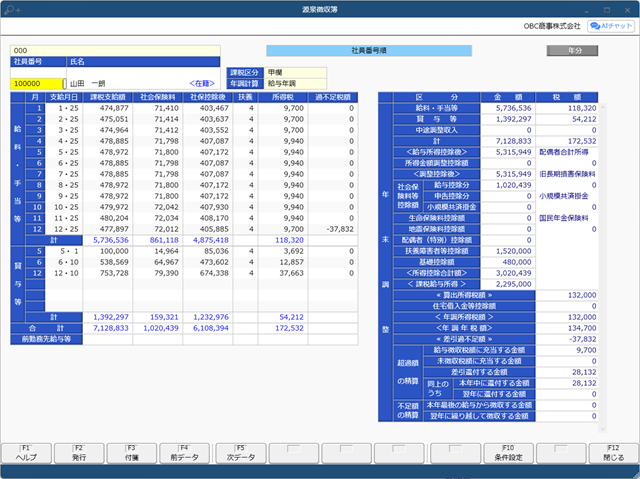The image size is (640, 479).
Task: Click the 配偶者(特別)控除額 row label
Action: [x=436, y=240]
